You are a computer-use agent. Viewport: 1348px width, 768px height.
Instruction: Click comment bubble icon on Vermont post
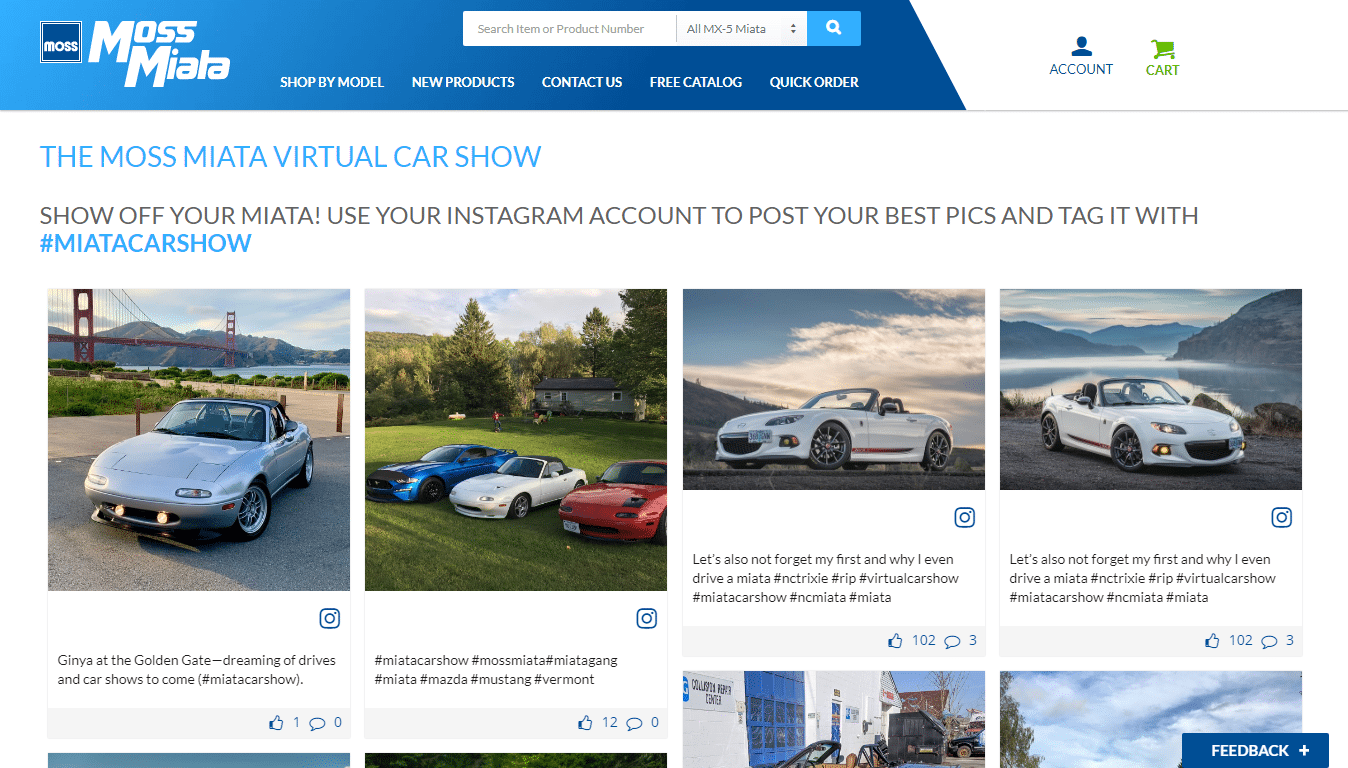tap(634, 723)
